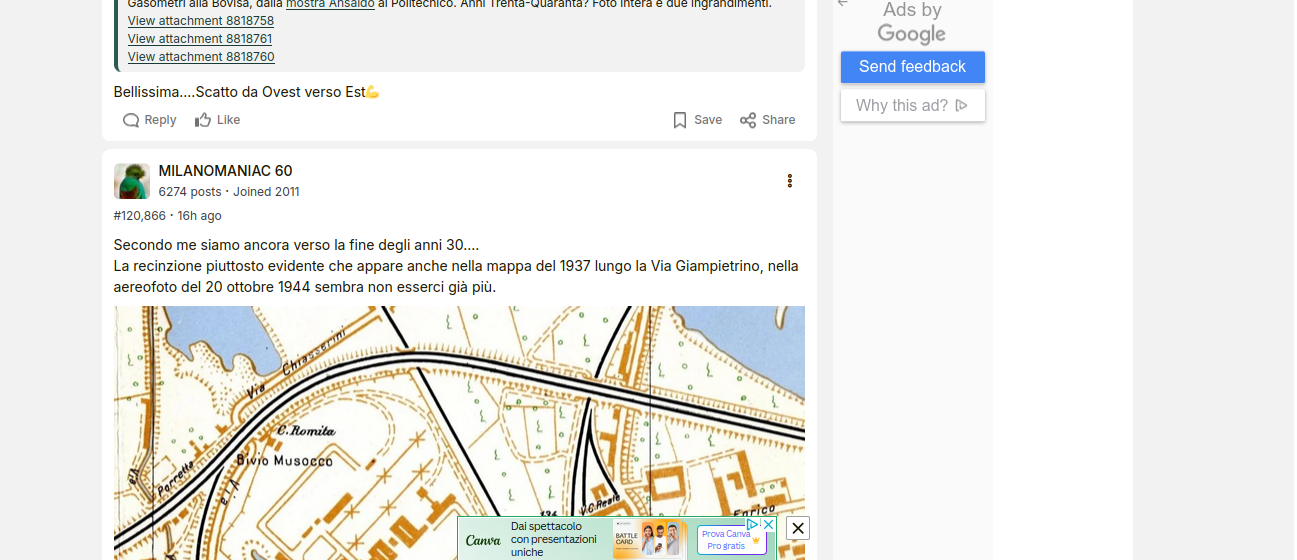Open MILANOMANIAC 60's avatar picture

point(132,181)
